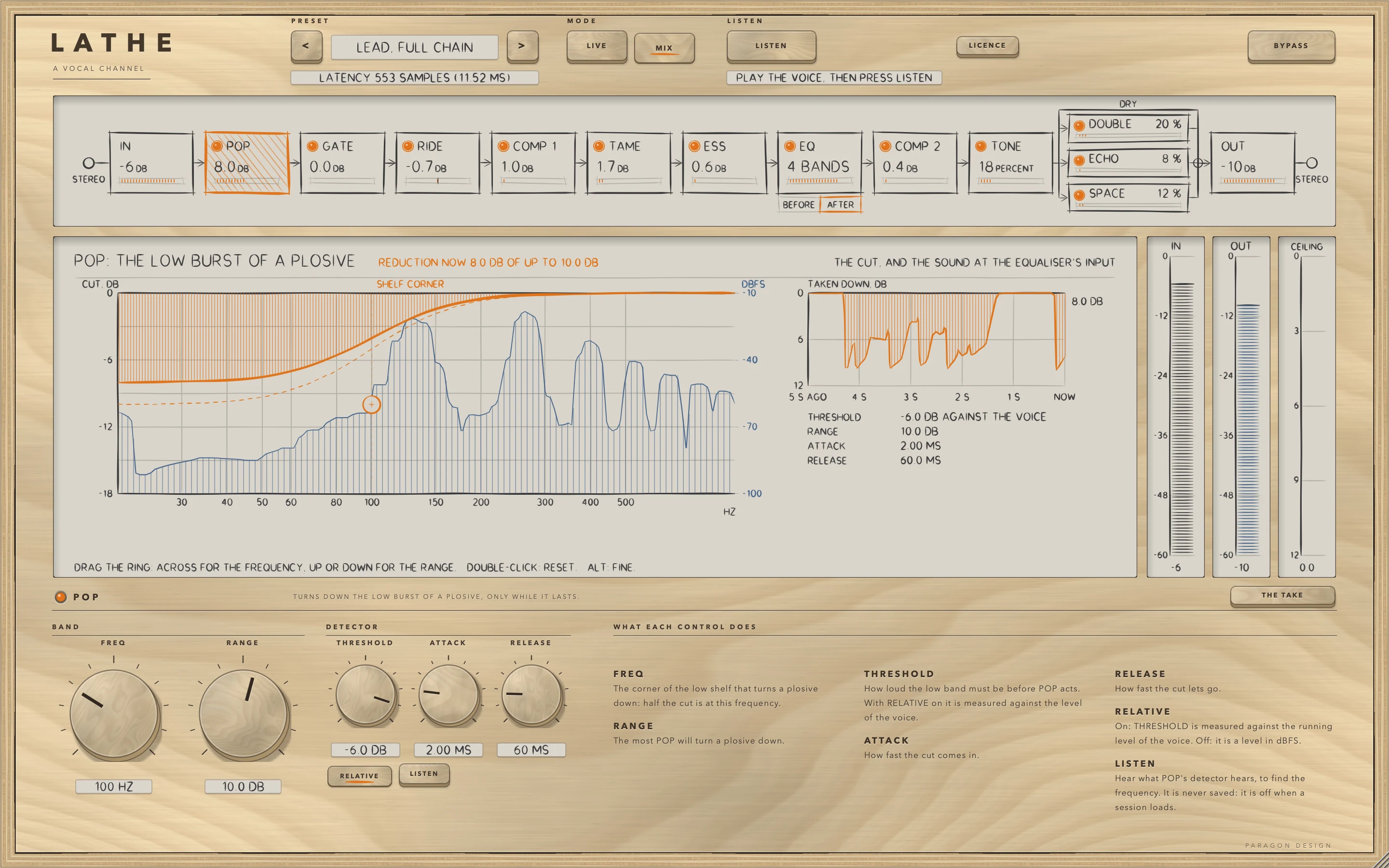
Task: Toggle the RIDE module power LED
Action: (x=408, y=147)
